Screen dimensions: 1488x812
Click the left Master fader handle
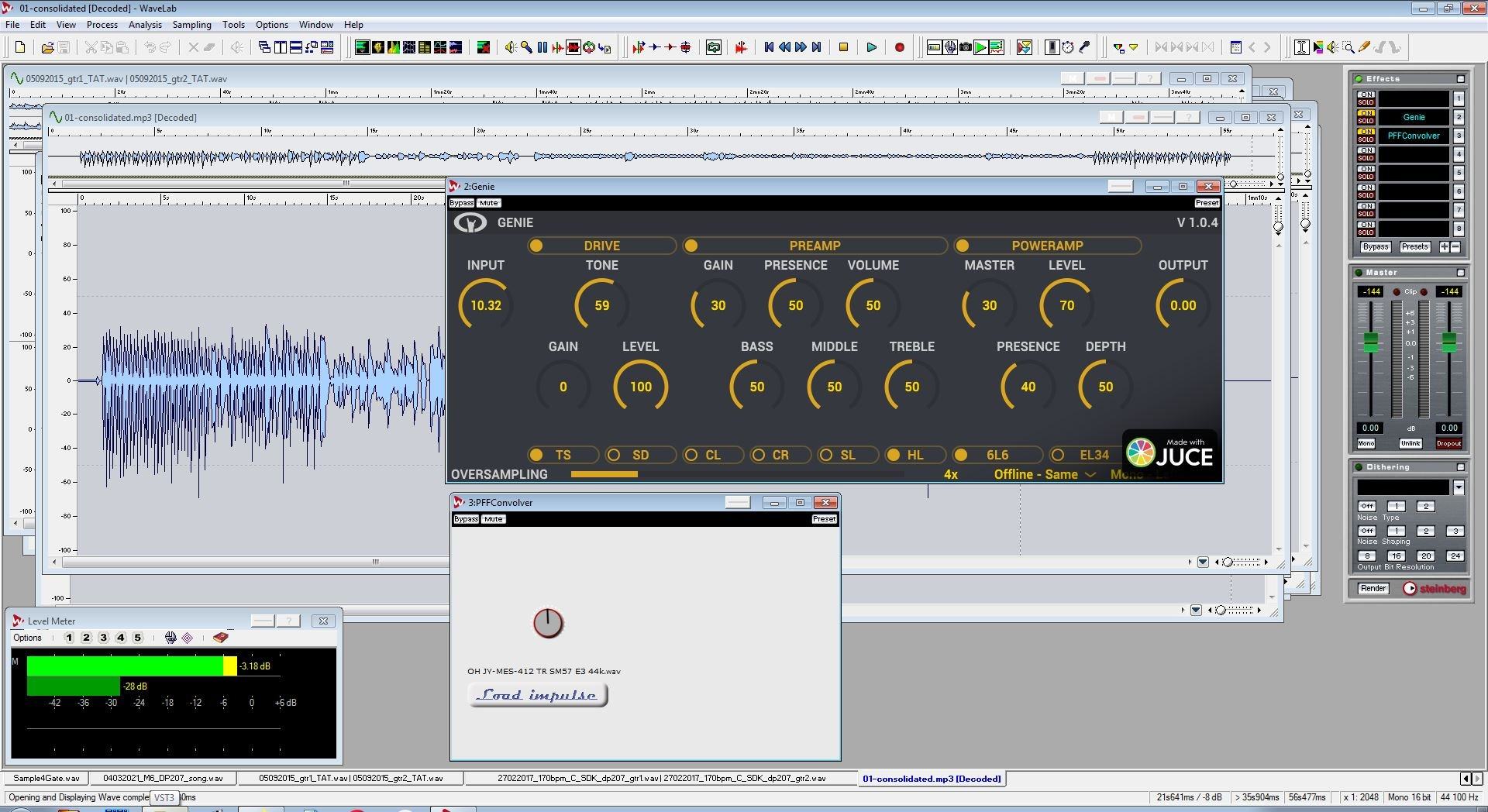(x=1370, y=342)
